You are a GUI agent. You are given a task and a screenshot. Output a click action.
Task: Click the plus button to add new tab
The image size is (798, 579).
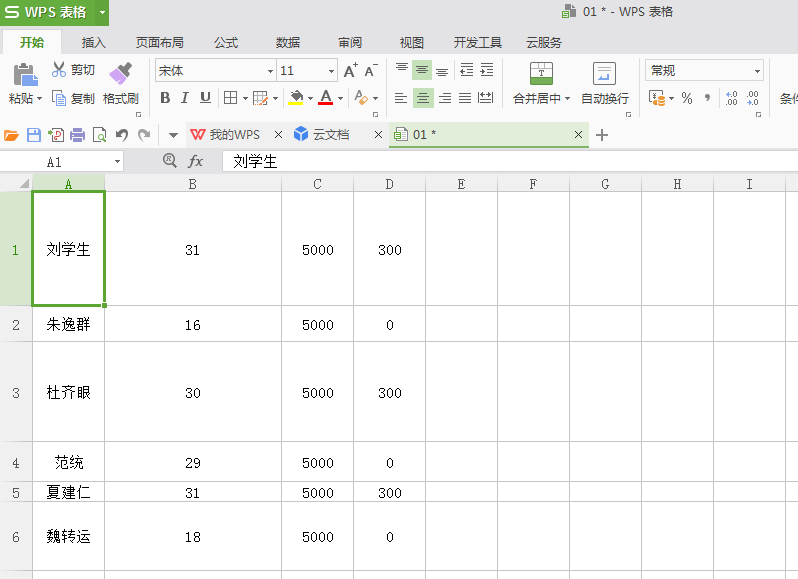[x=602, y=135]
